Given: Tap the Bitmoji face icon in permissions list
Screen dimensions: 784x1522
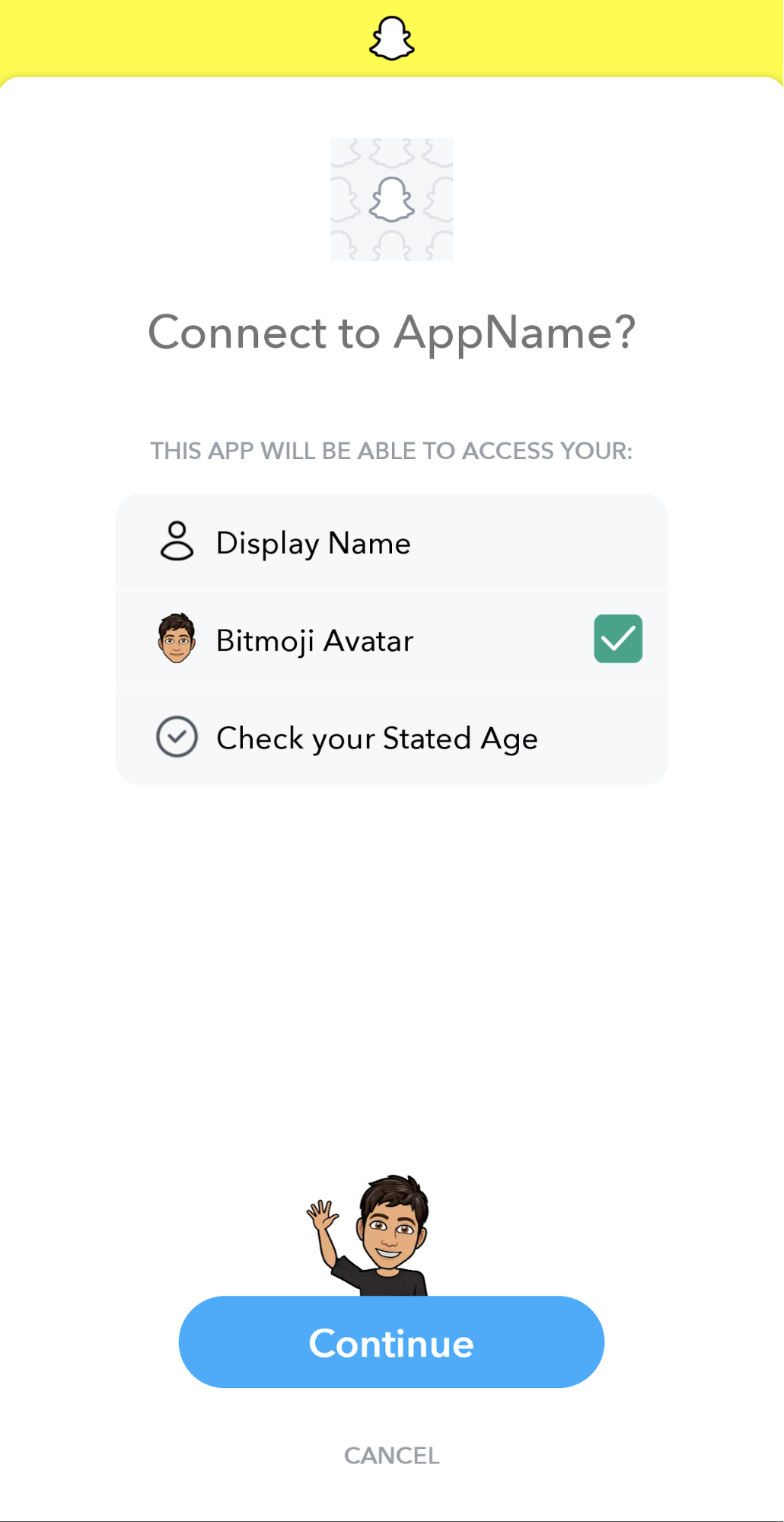Looking at the screenshot, I should [x=177, y=638].
